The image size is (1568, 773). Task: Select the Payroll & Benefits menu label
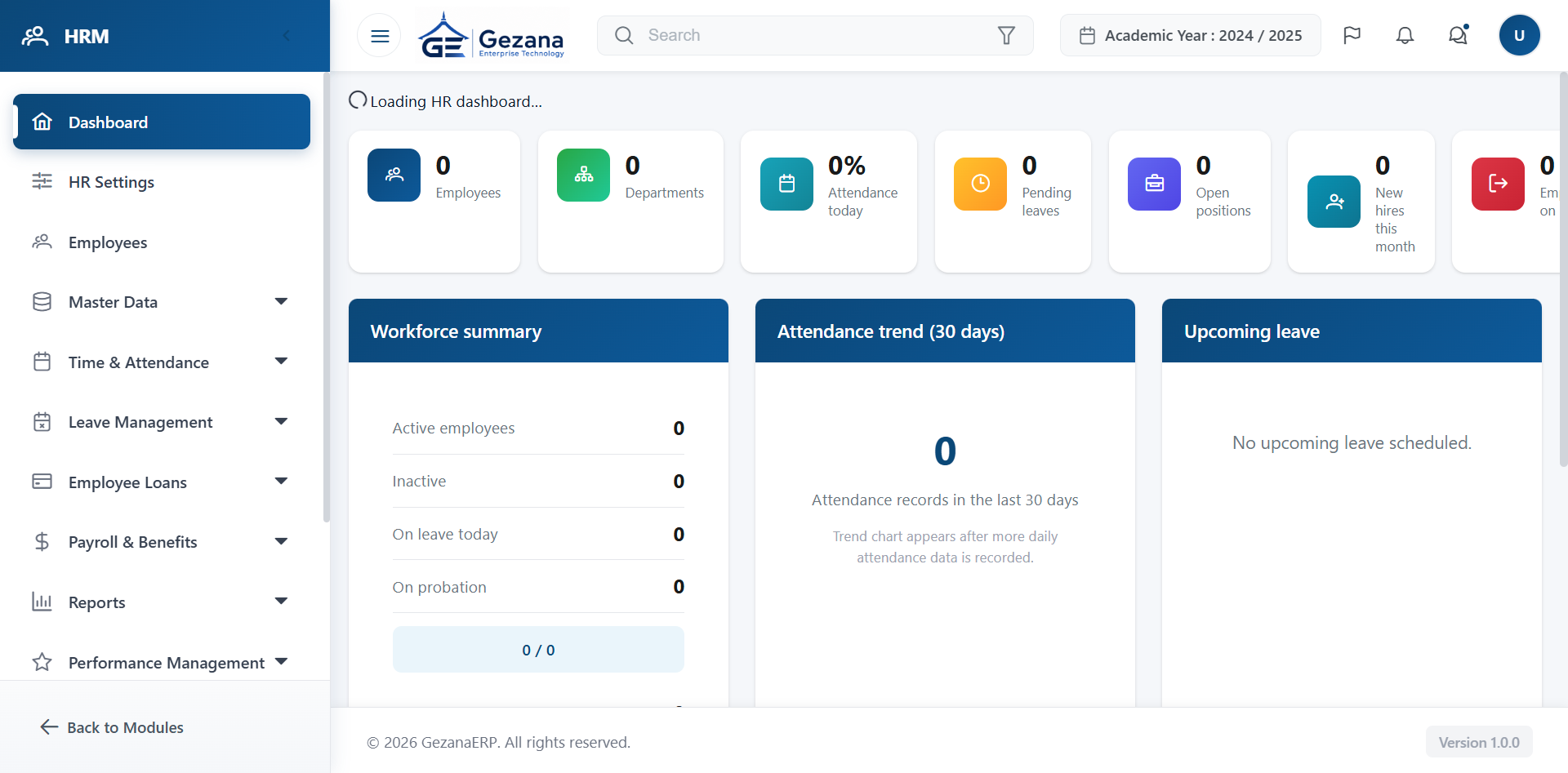133,542
